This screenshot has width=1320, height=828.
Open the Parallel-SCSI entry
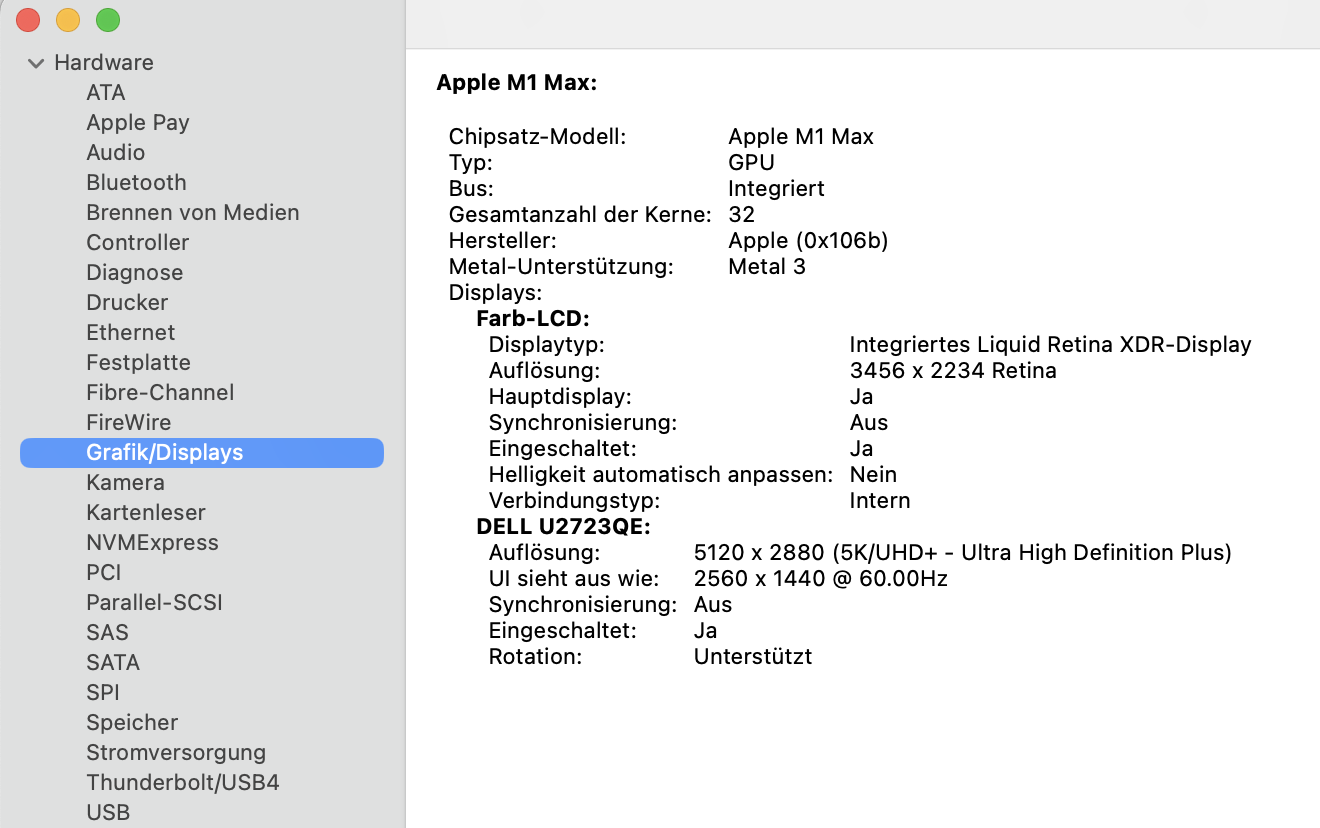(154, 603)
